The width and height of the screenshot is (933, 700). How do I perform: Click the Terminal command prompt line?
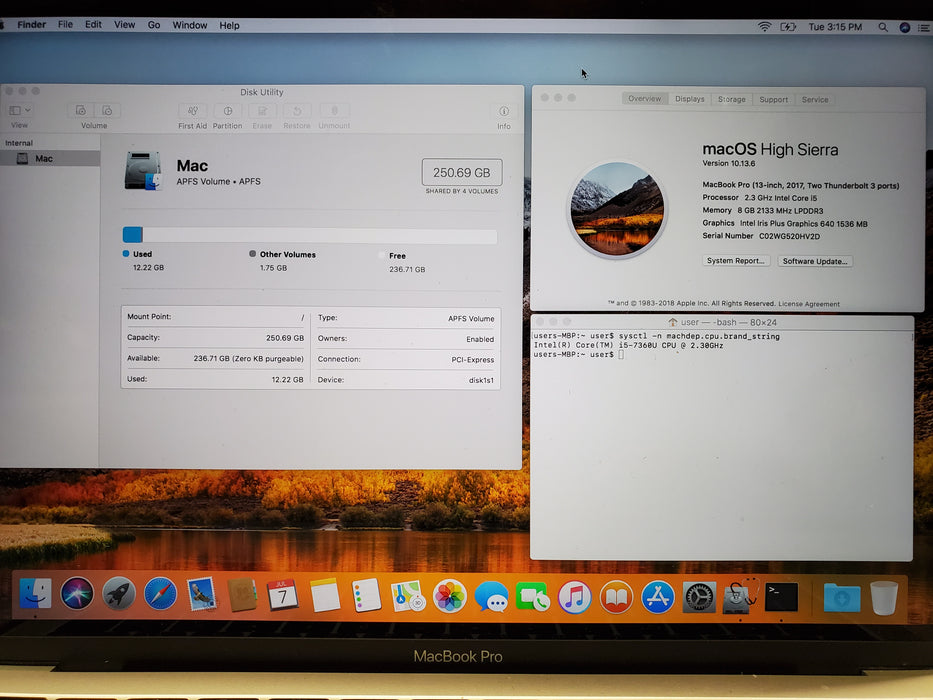click(x=579, y=355)
